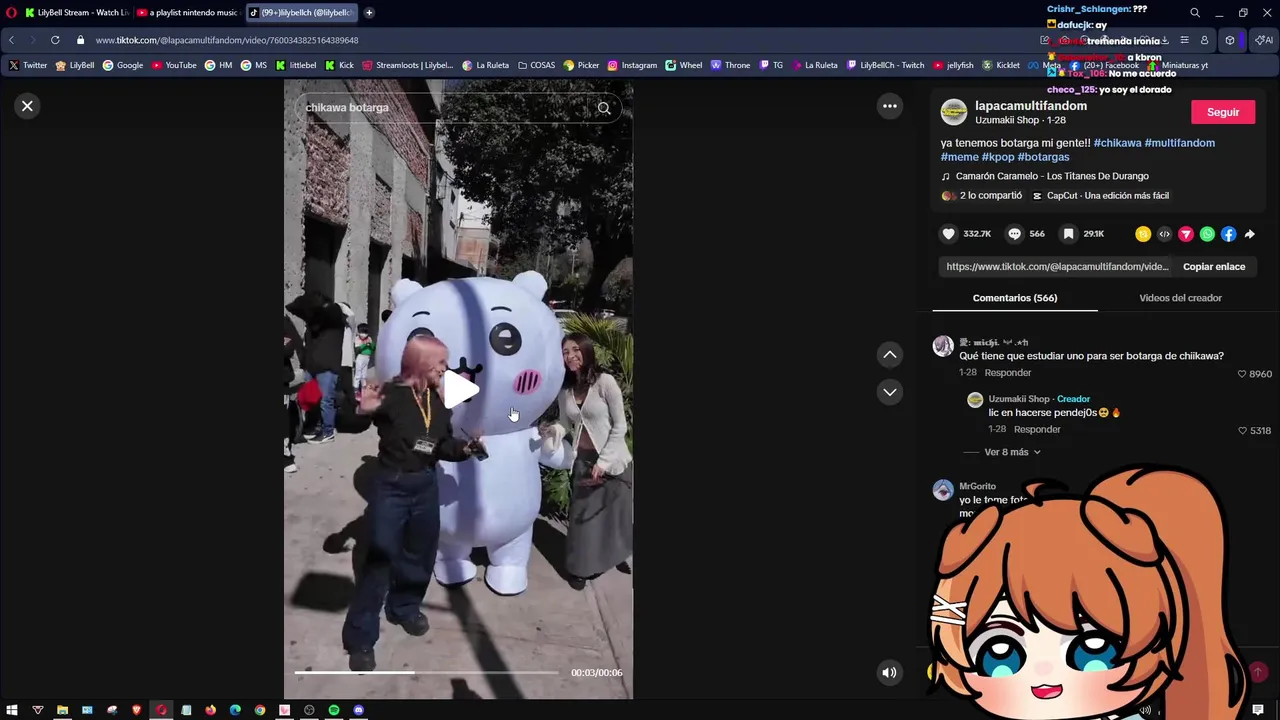Open the Opera browser search icon
The height and width of the screenshot is (720, 1280).
point(1195,13)
